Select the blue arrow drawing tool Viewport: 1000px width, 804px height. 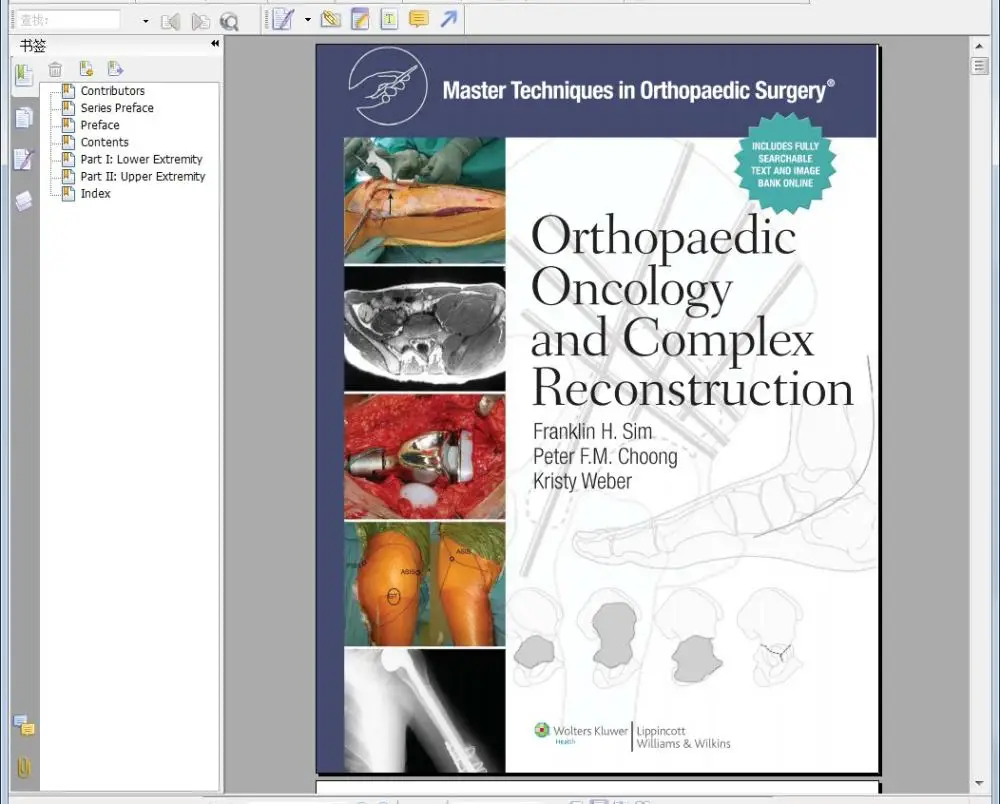[x=449, y=19]
